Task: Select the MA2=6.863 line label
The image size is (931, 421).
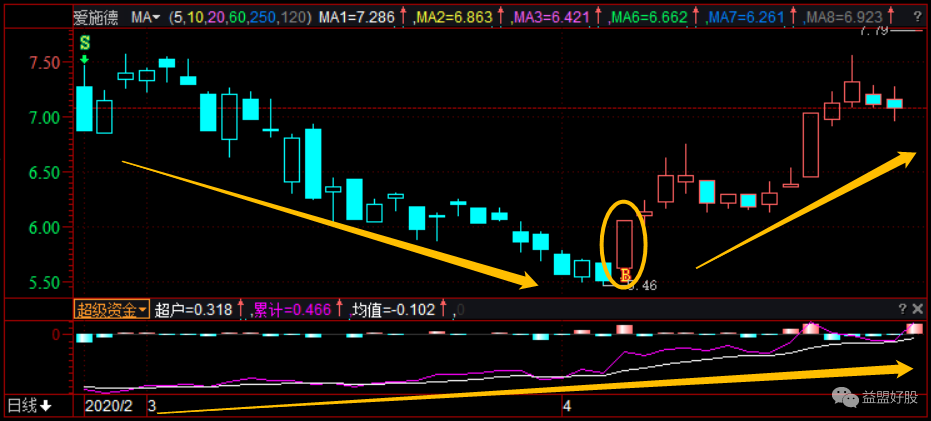Action: point(453,17)
